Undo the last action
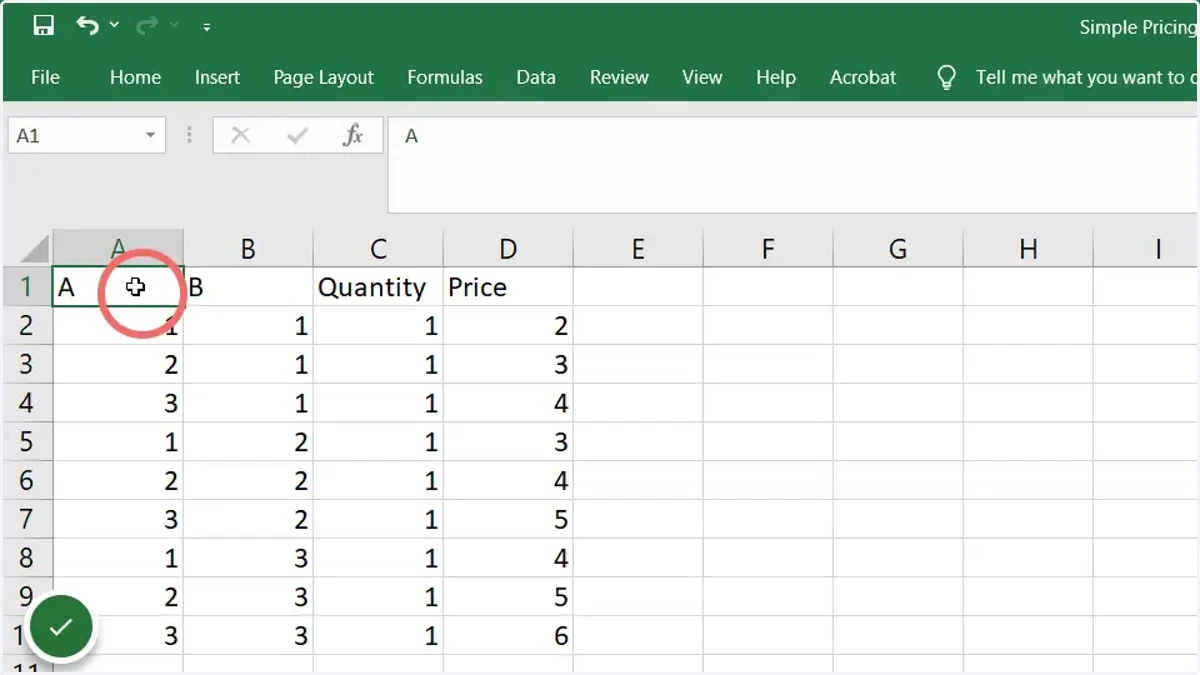1200x675 pixels. pos(88,26)
